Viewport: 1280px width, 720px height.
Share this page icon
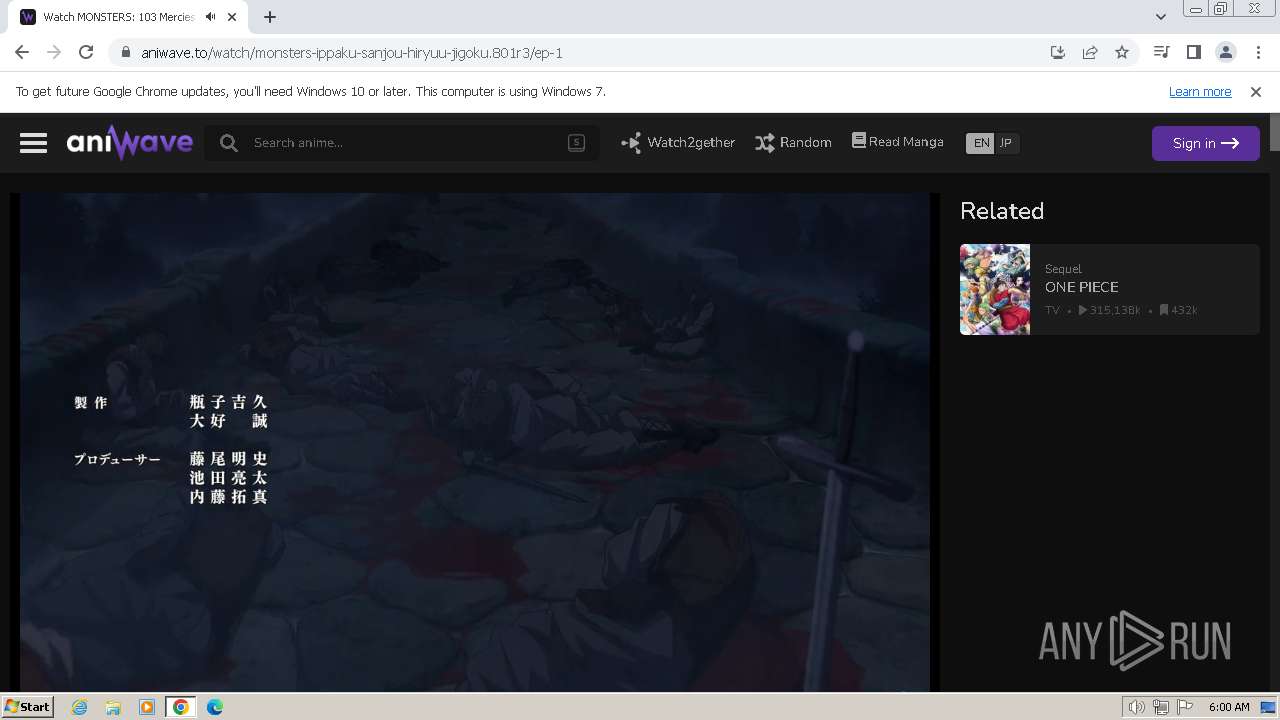(x=1090, y=52)
